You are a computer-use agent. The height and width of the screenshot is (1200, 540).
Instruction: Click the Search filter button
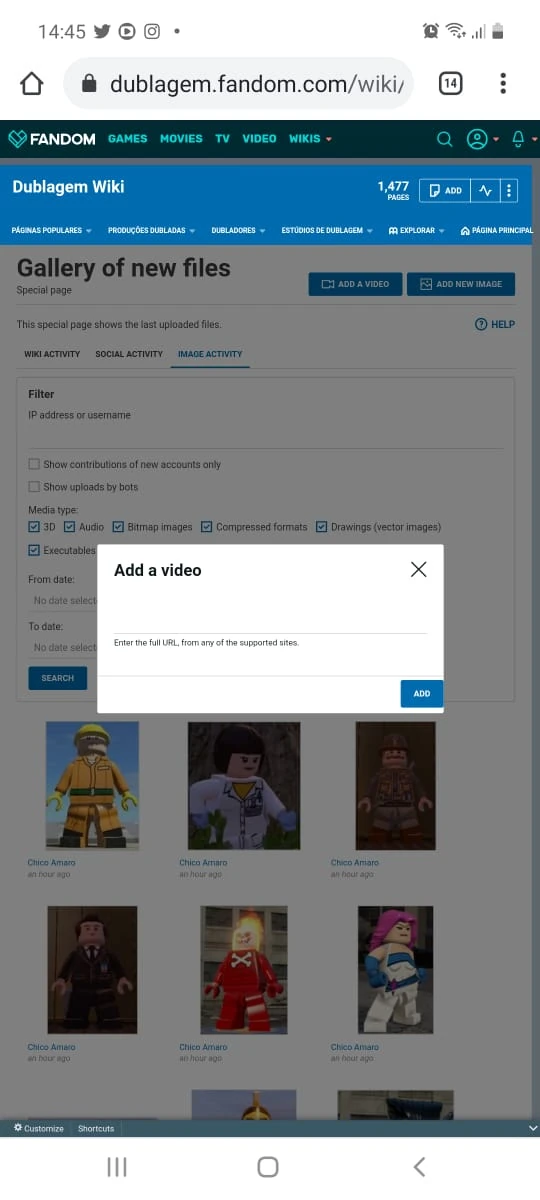[x=57, y=678]
